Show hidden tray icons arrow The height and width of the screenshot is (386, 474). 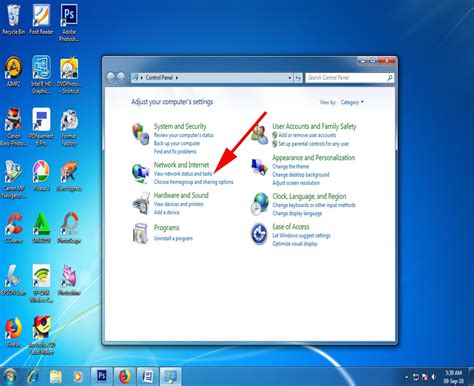[x=407, y=377]
